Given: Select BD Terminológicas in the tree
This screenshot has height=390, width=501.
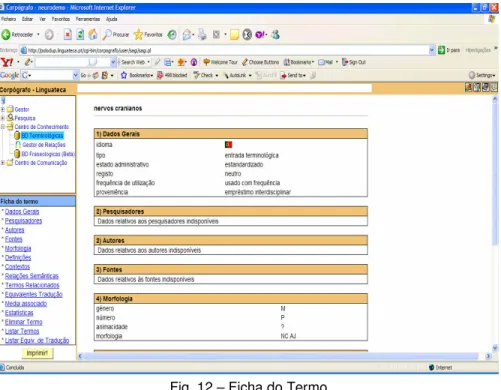Looking at the screenshot, I should pyautogui.click(x=42, y=135).
